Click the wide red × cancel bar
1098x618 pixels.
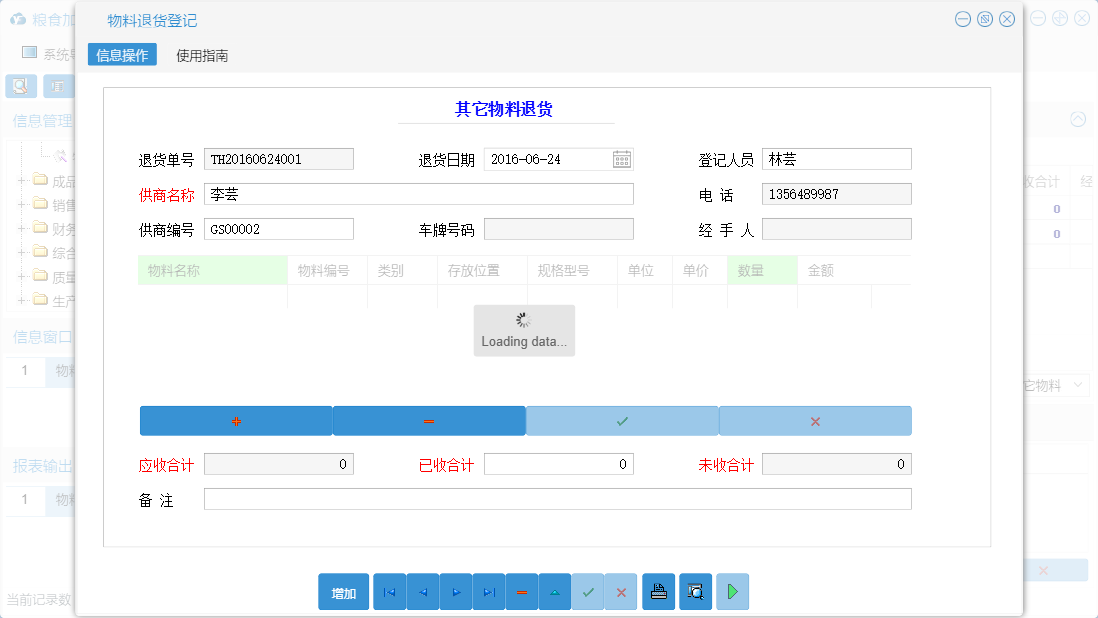point(815,420)
